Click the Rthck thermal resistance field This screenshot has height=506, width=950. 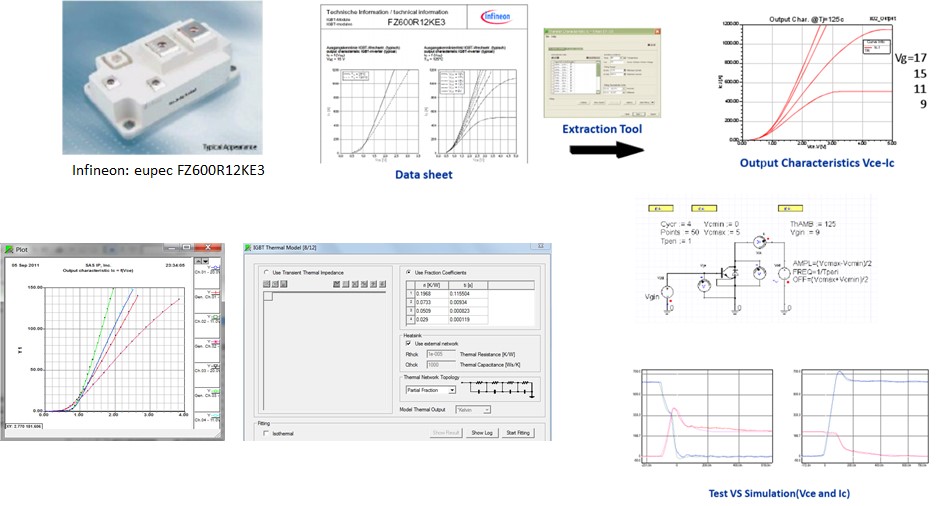[440, 354]
